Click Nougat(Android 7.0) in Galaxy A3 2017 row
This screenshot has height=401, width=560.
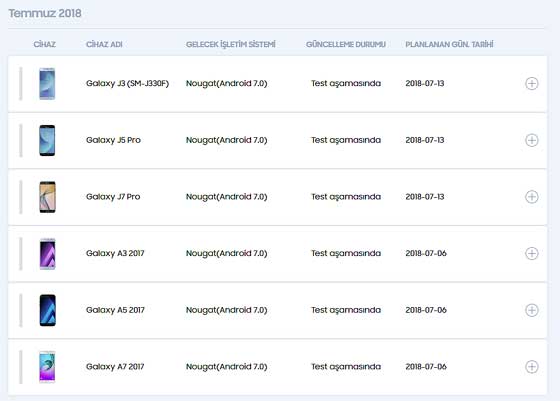point(226,253)
